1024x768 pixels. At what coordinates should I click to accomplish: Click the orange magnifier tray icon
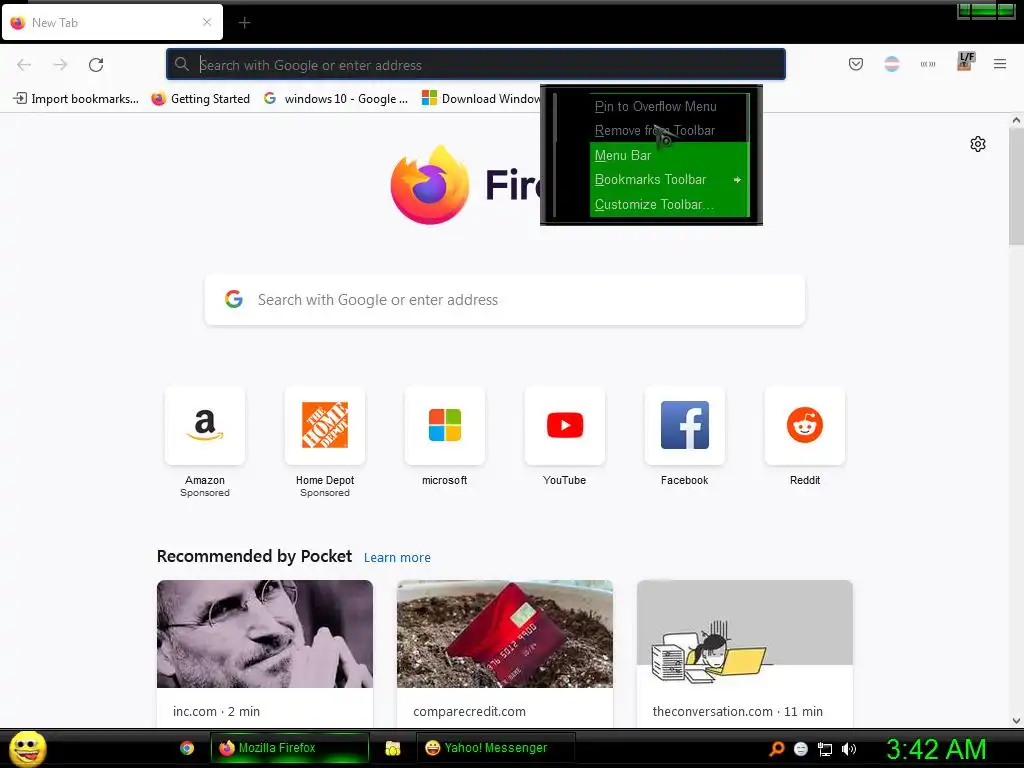(776, 749)
